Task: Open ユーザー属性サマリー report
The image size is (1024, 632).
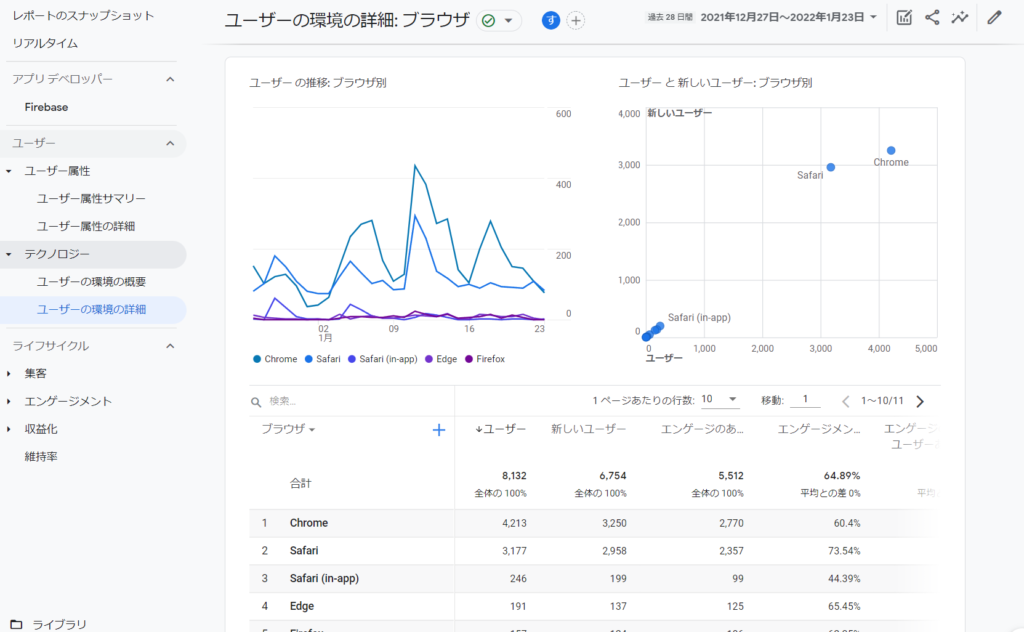Action: (x=91, y=198)
